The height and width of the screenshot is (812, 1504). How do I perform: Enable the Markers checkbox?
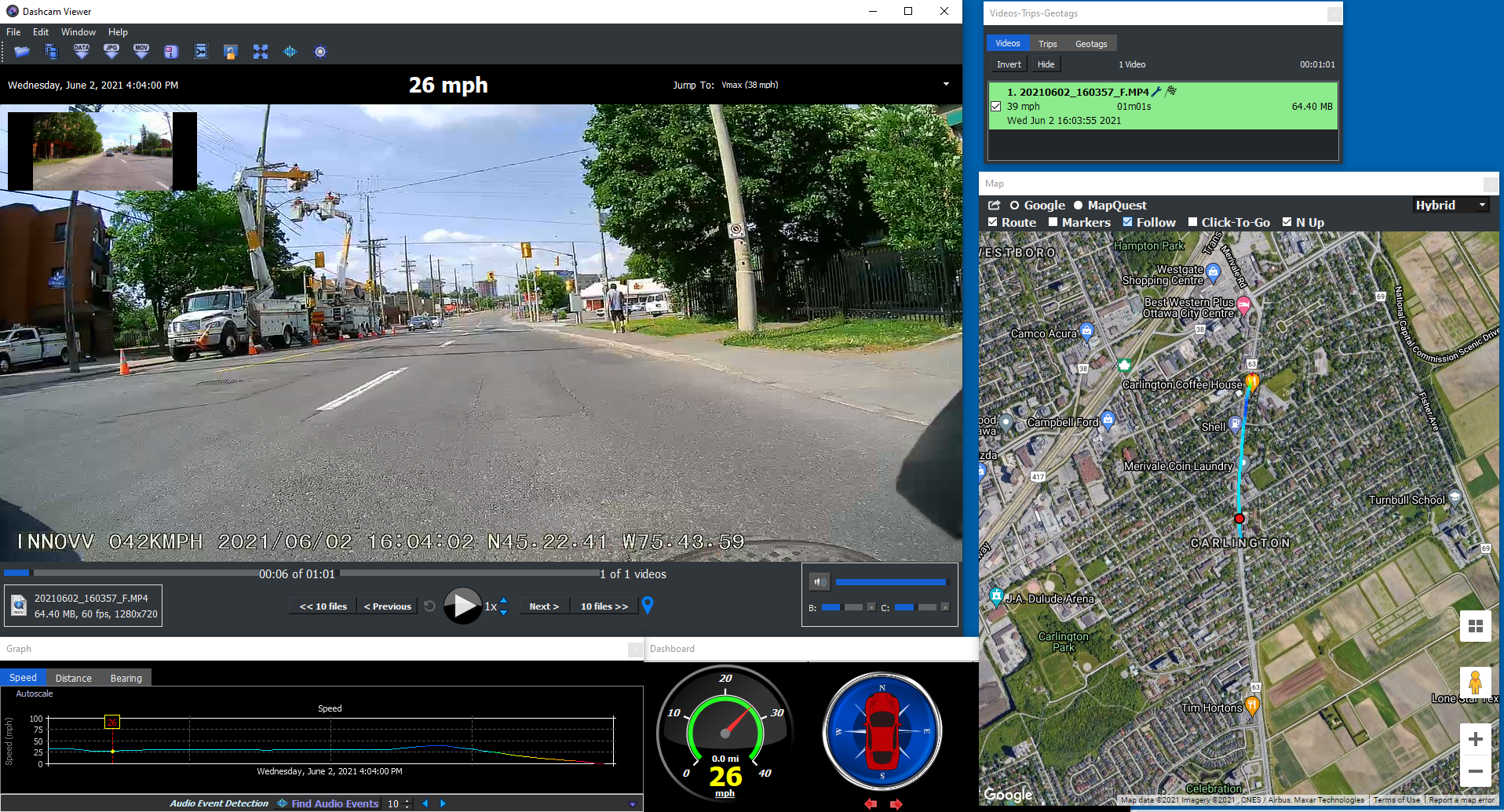click(x=1053, y=222)
